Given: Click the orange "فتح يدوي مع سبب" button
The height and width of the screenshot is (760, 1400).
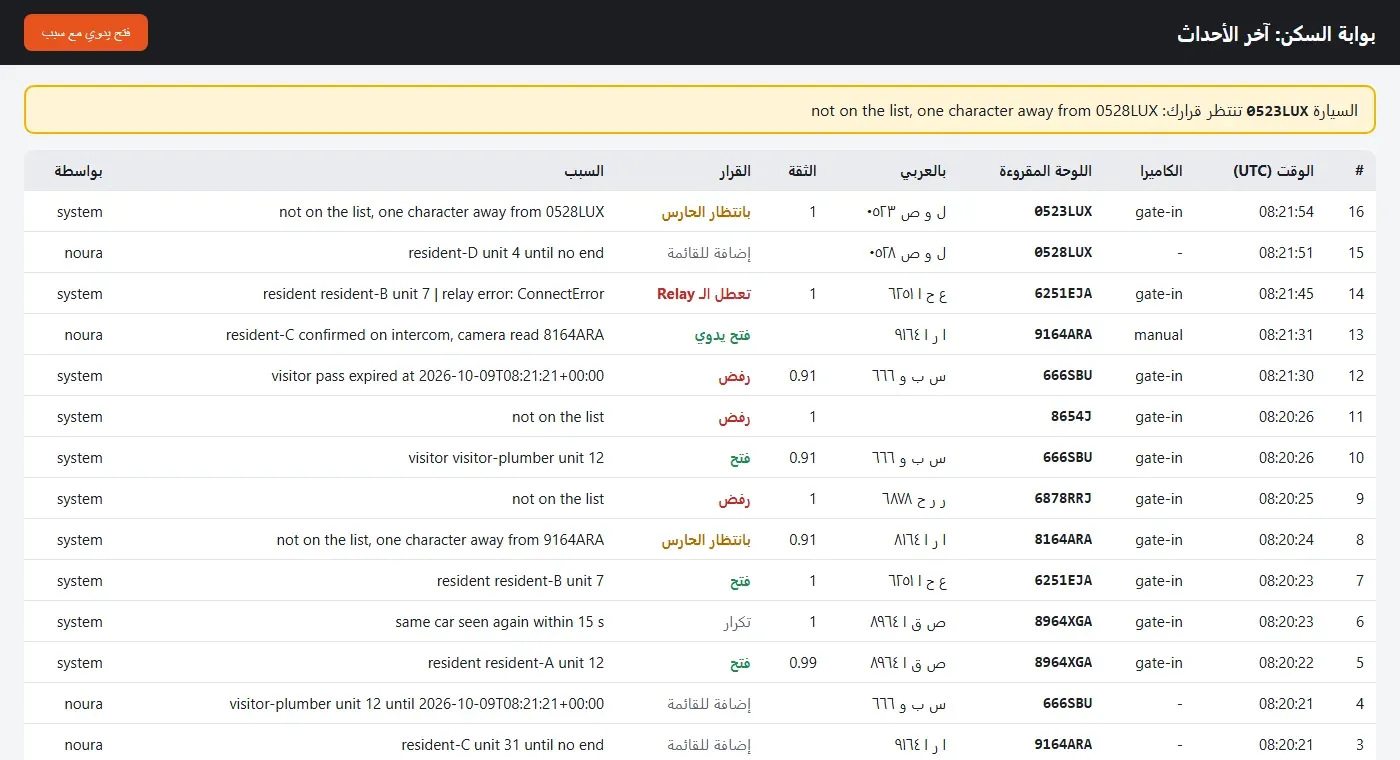Looking at the screenshot, I should [85, 32].
